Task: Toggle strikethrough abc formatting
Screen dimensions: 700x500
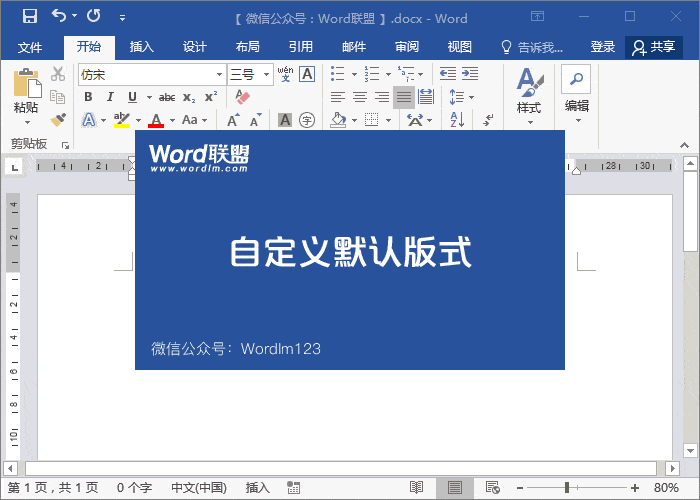Action: click(x=167, y=97)
